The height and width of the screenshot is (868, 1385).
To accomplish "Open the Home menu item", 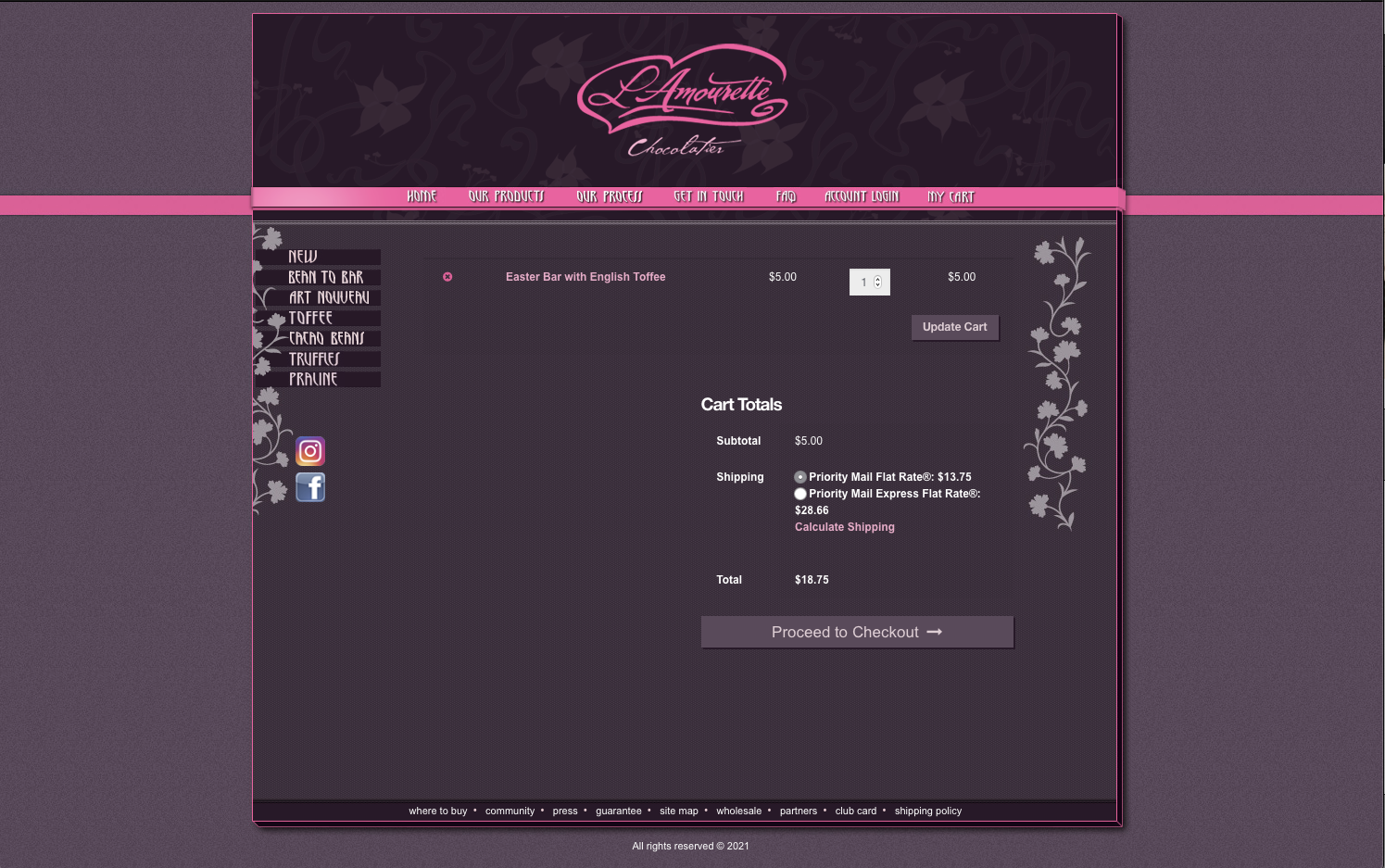I will pyautogui.click(x=422, y=196).
